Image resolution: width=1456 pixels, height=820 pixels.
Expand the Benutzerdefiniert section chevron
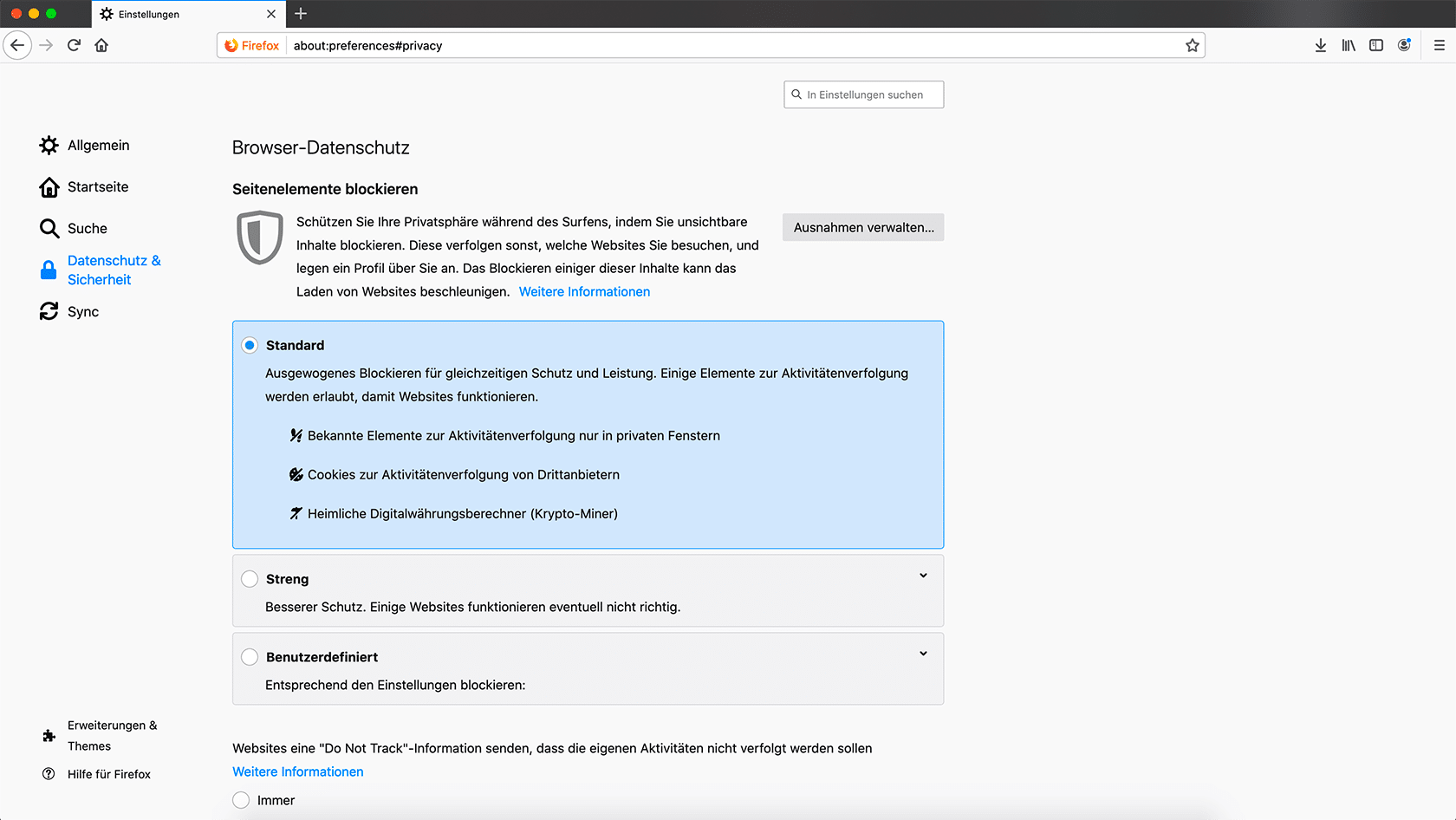tap(923, 654)
